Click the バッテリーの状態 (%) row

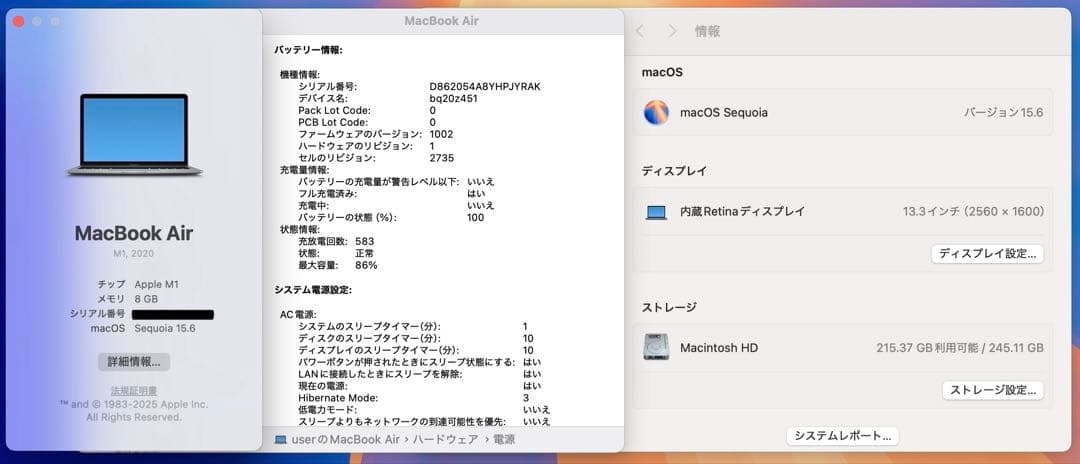coord(391,218)
